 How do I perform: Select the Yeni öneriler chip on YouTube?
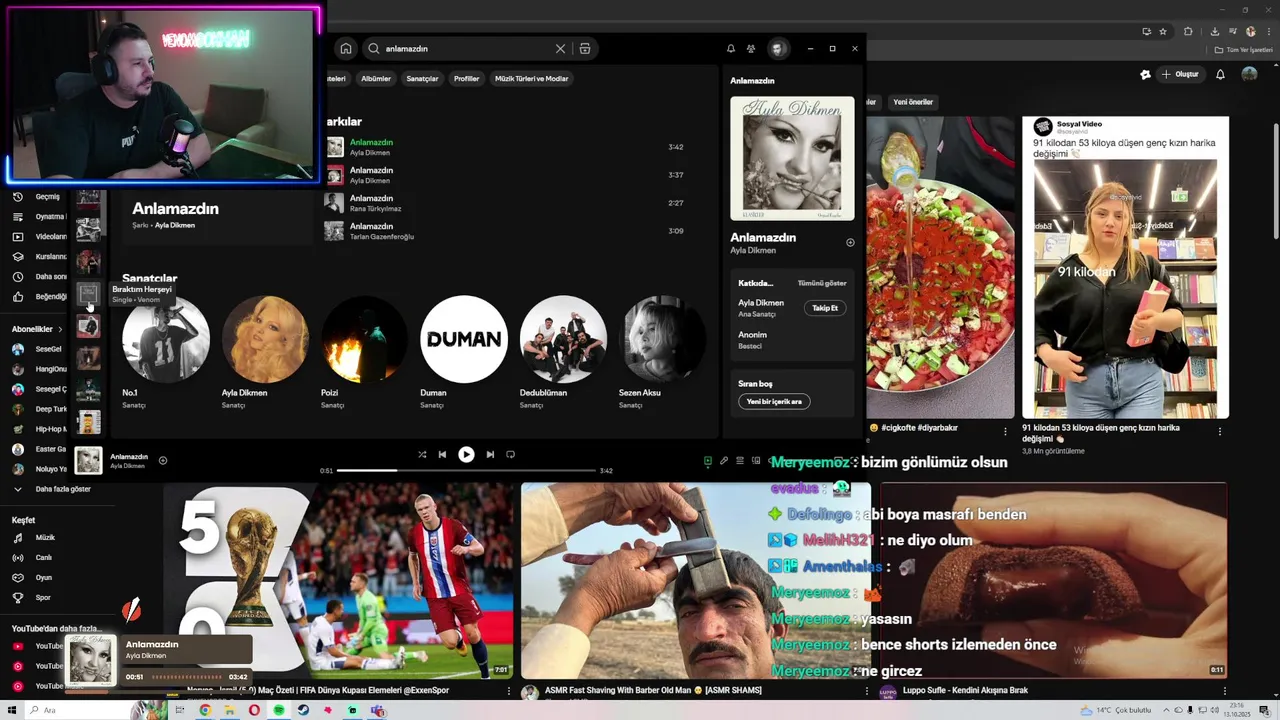coord(913,102)
